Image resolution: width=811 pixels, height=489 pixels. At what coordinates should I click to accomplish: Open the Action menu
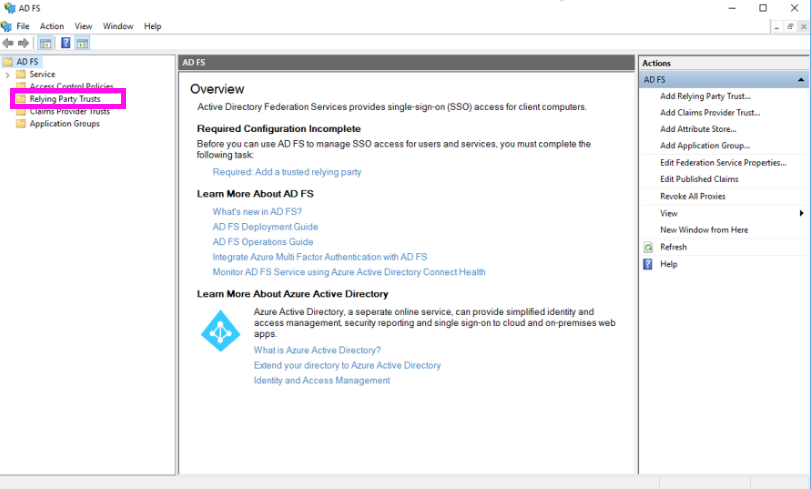(52, 26)
